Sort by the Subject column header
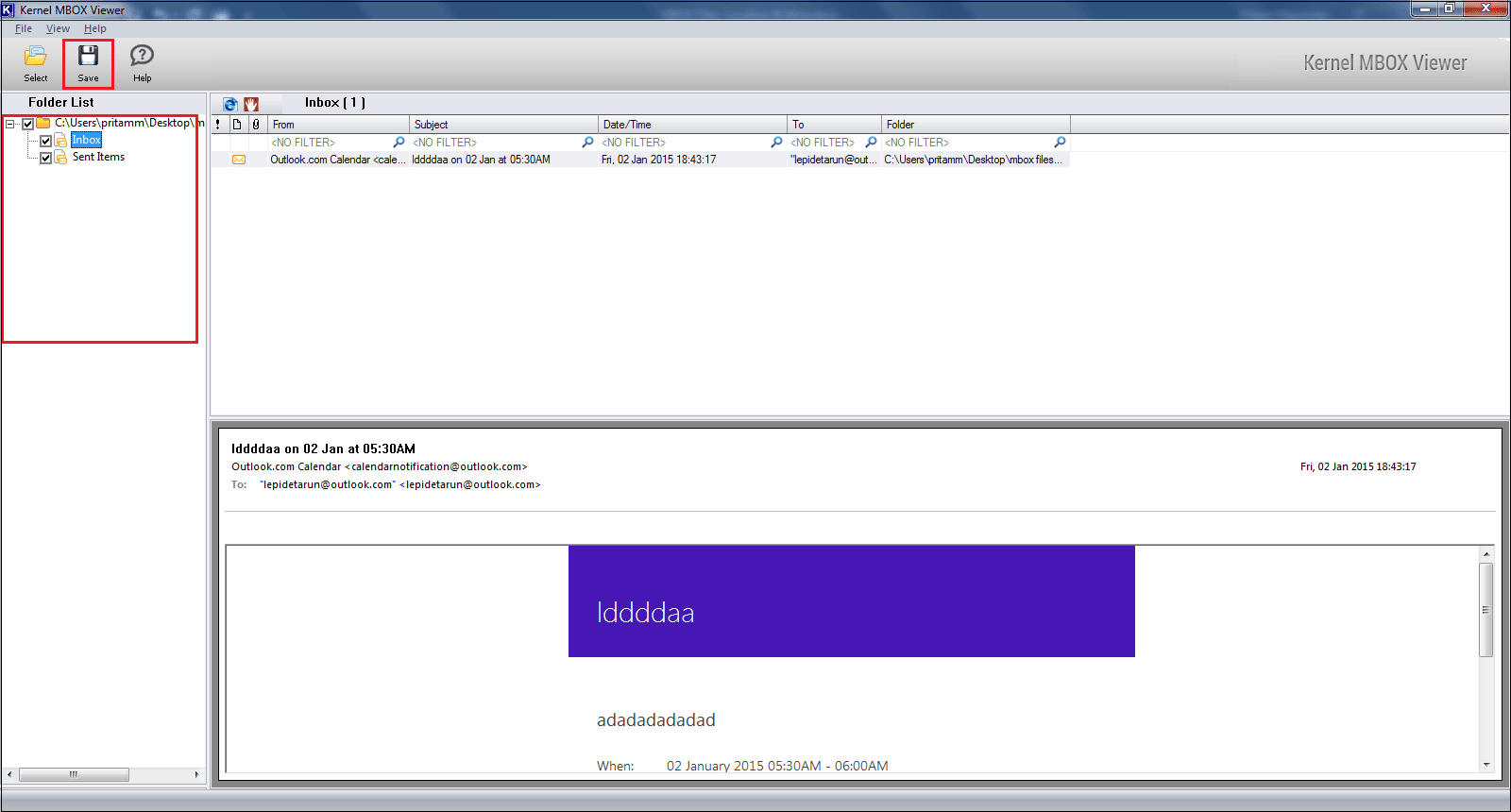The height and width of the screenshot is (812, 1511). pyautogui.click(x=503, y=124)
